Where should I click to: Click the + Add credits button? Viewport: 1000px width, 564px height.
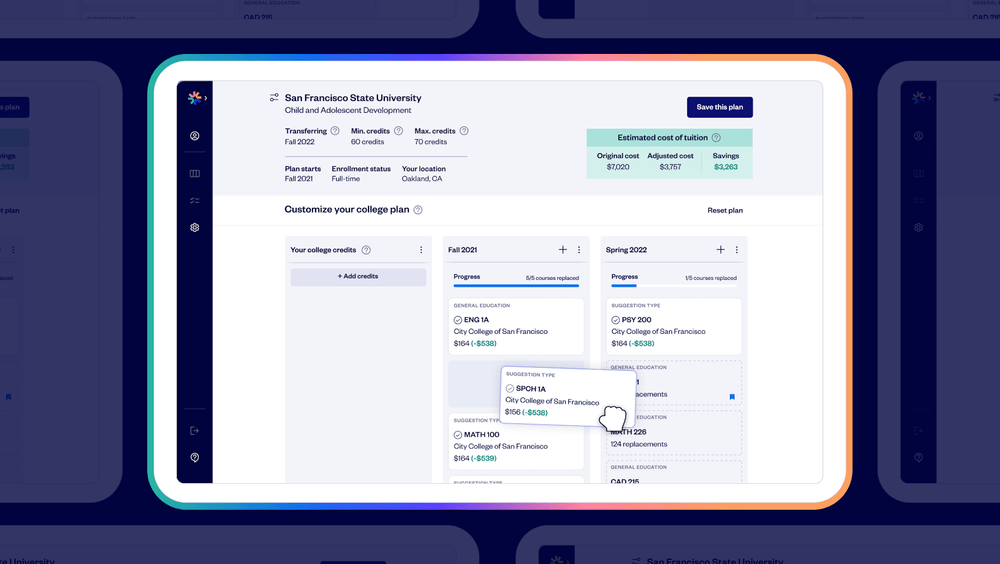coord(358,277)
